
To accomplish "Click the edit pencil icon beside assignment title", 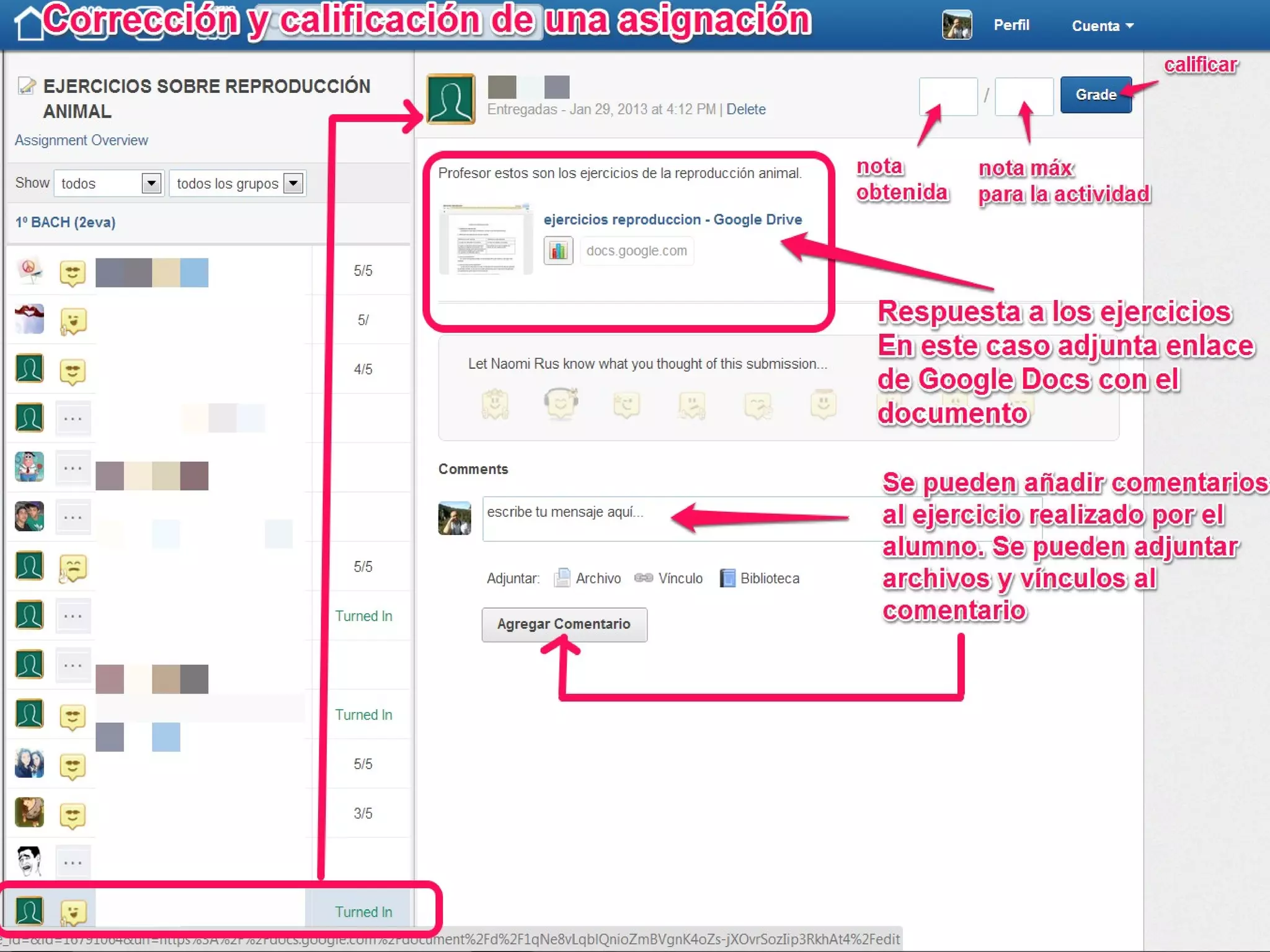I will coord(26,86).
